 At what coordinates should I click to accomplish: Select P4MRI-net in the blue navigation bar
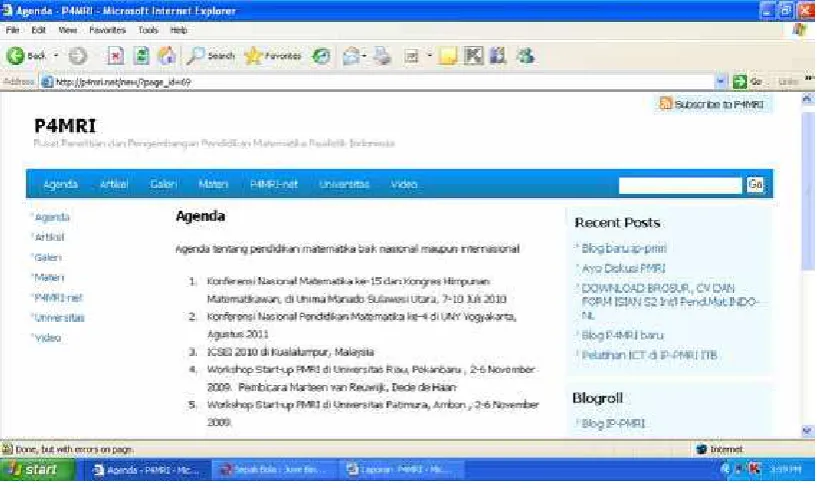pos(274,184)
